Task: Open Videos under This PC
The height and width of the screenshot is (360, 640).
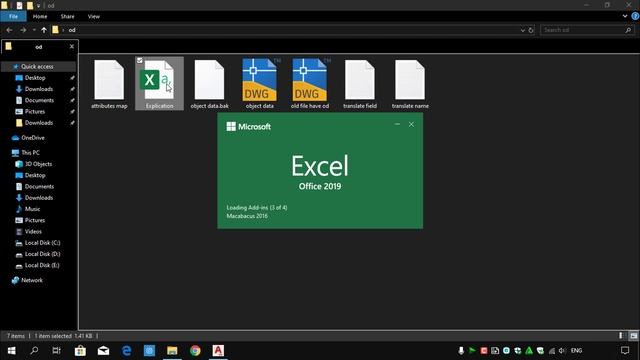Action: click(x=33, y=231)
